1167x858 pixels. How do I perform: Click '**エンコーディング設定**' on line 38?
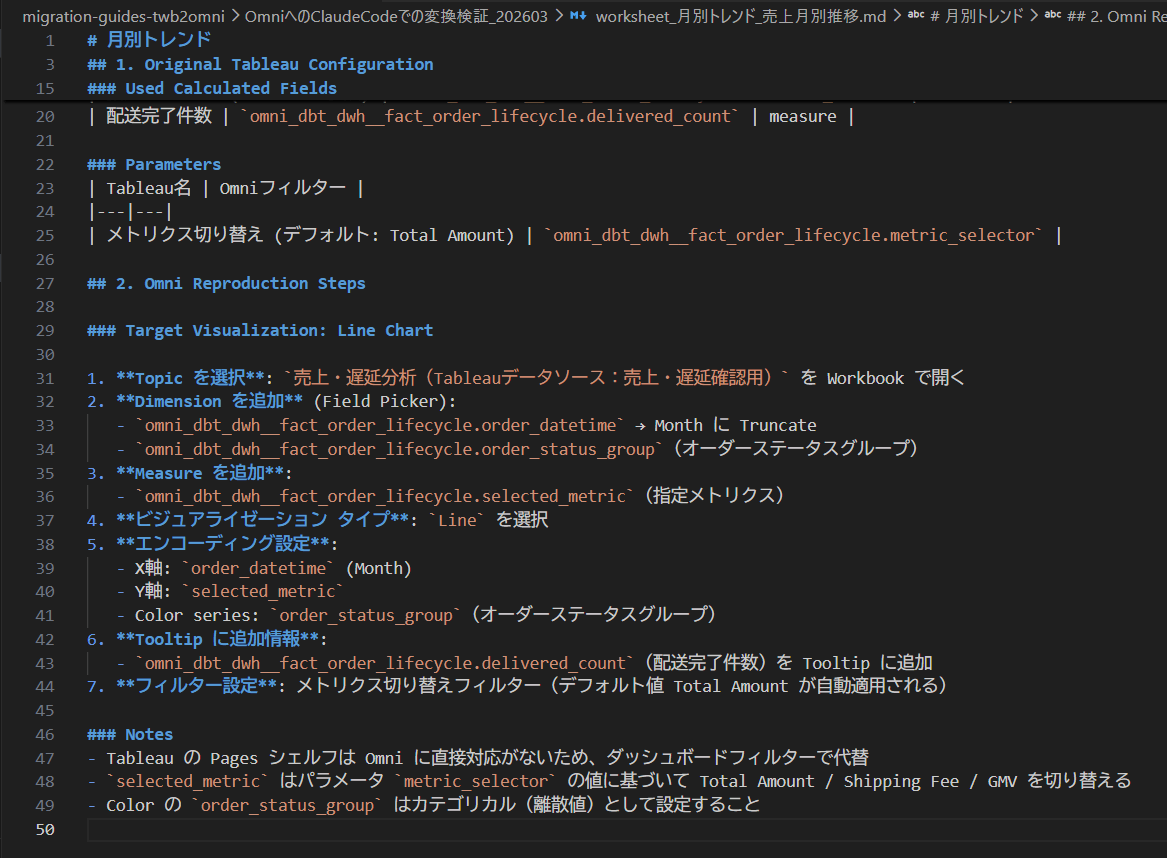point(223,544)
